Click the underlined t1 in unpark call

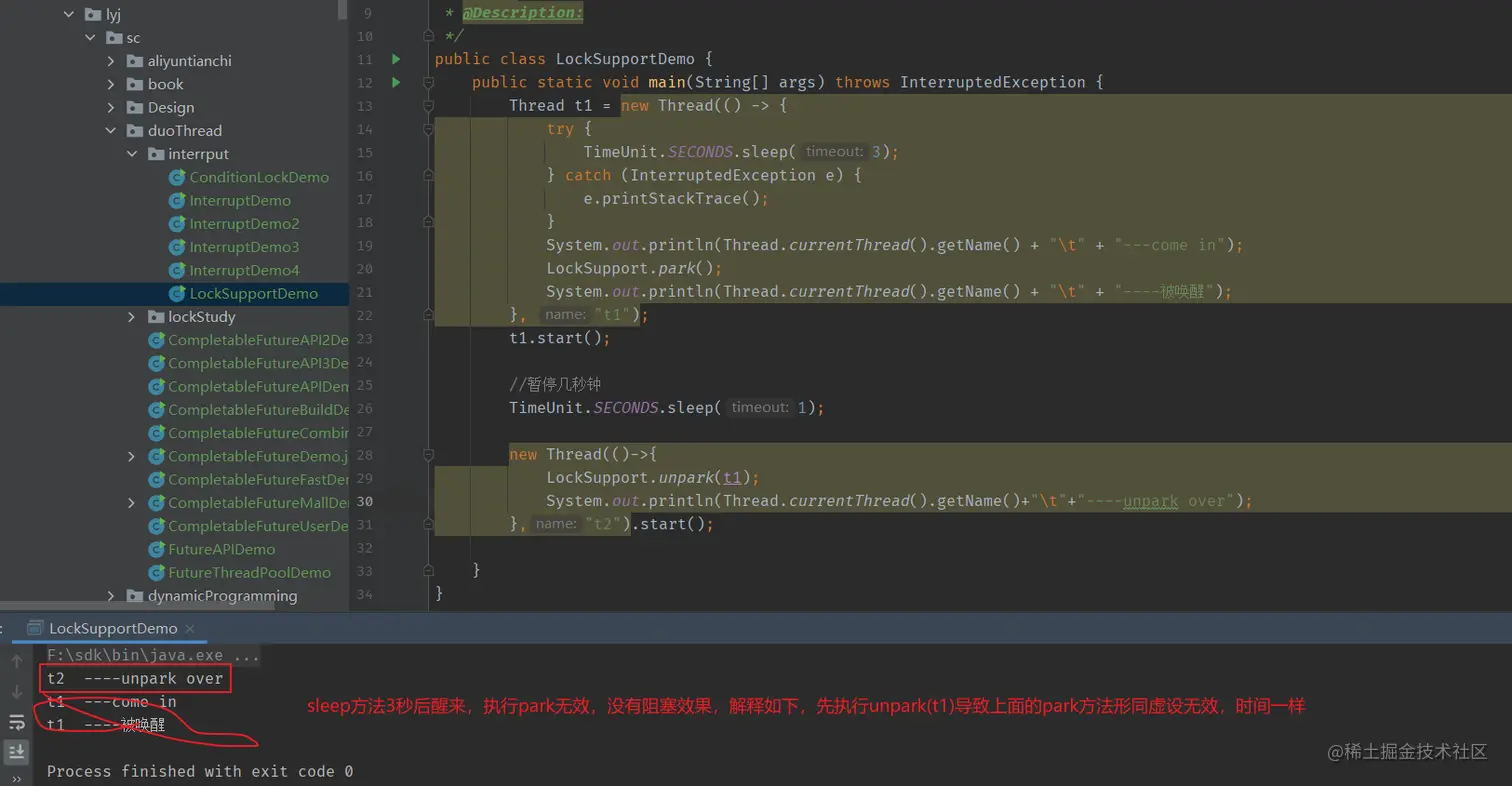point(733,478)
